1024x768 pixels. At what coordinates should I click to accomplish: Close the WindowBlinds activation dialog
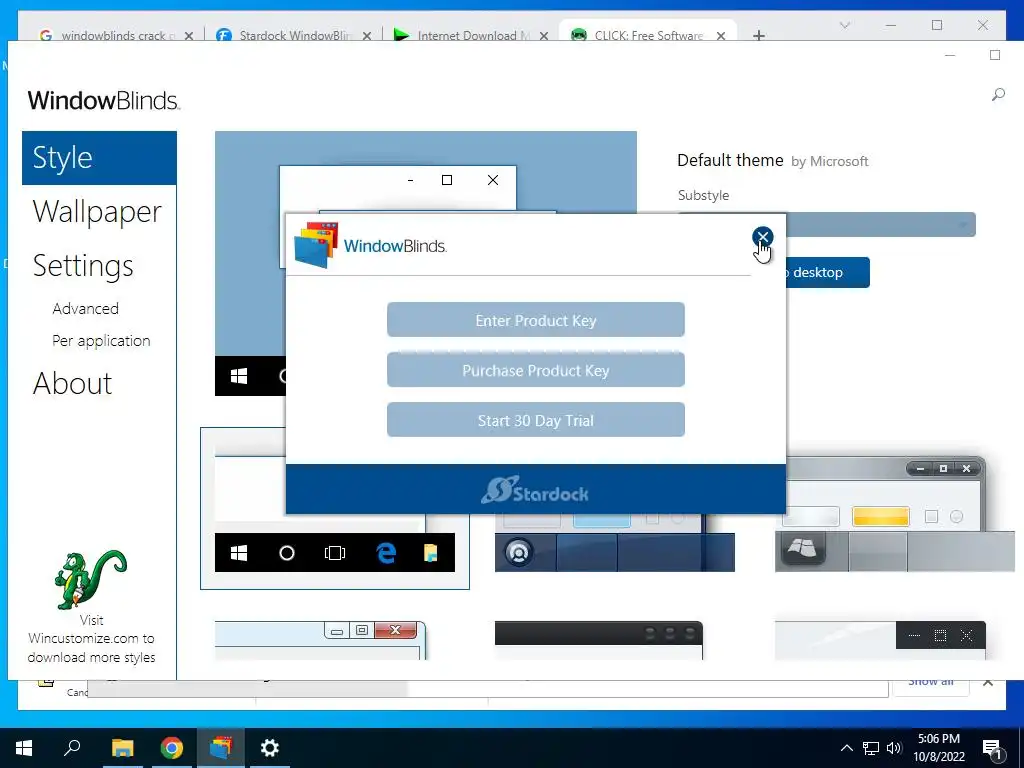[x=762, y=236]
